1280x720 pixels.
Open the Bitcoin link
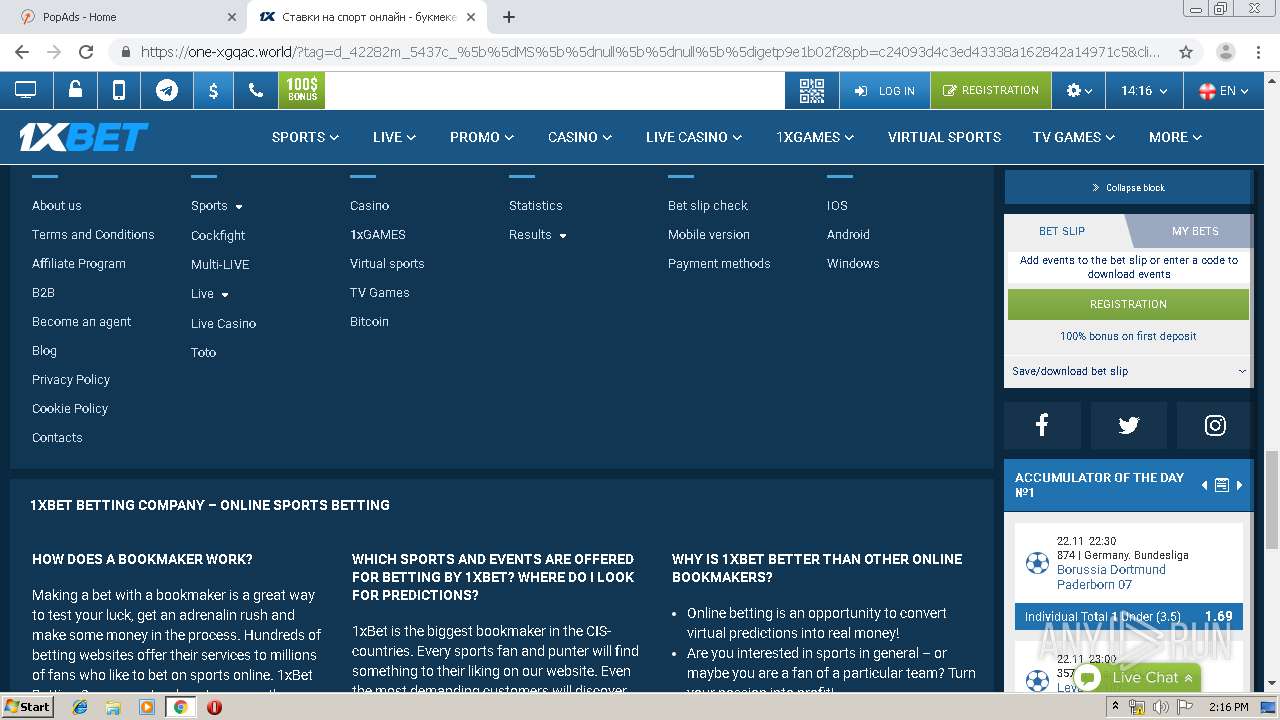coord(369,321)
